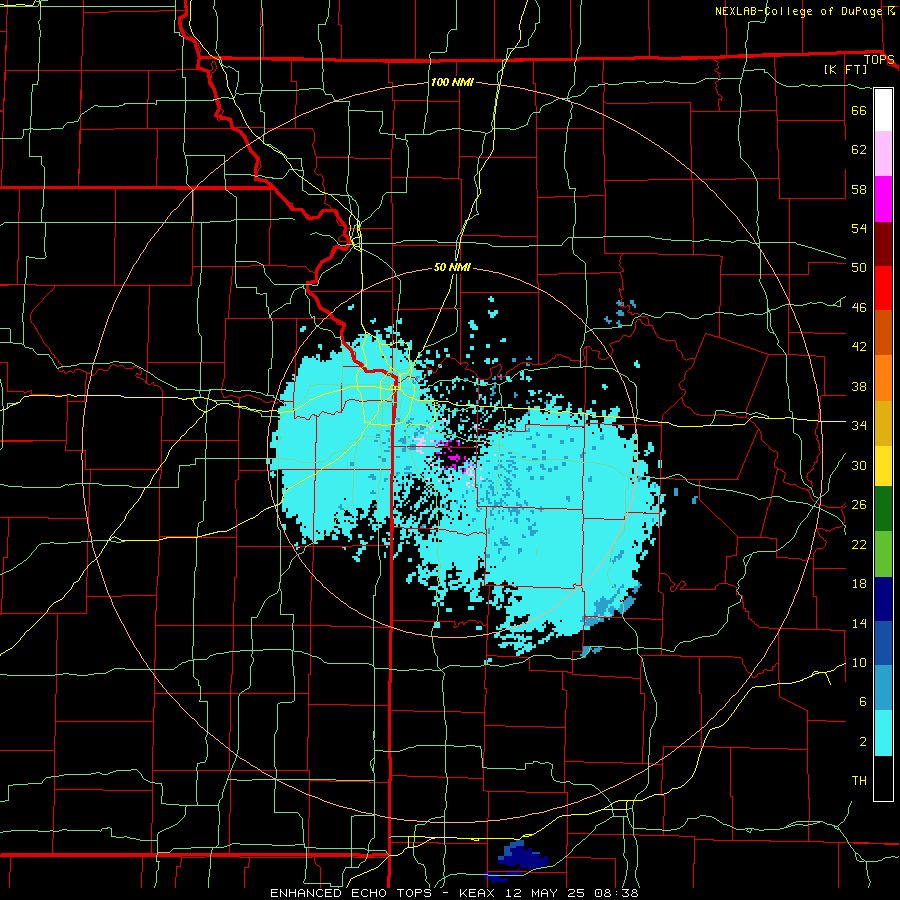Viewport: 900px width, 900px height.
Task: Click the dark orange 42-46 kft swatch
Action: pyautogui.click(x=883, y=333)
